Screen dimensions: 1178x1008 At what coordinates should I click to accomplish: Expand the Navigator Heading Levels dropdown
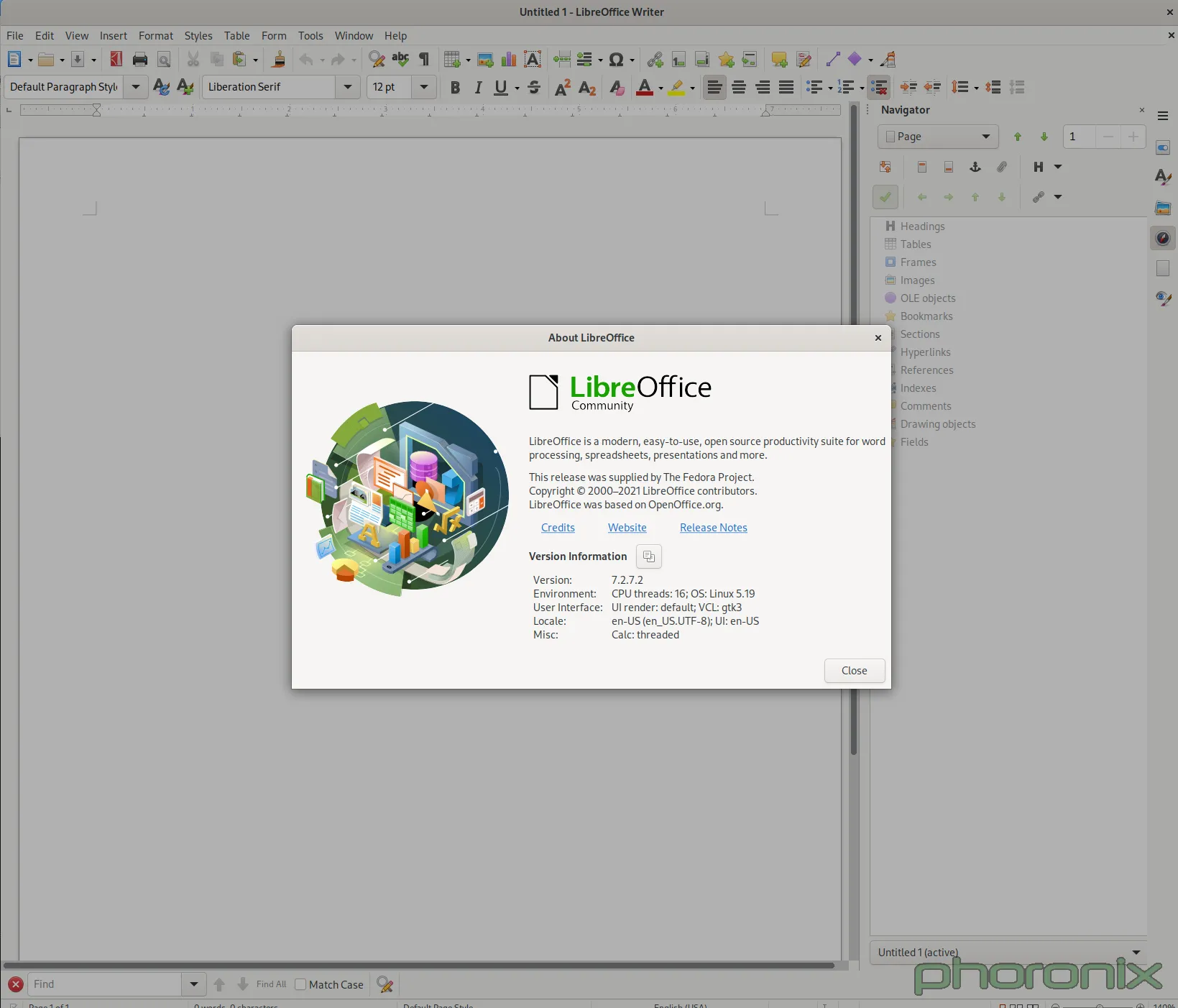coord(1058,167)
